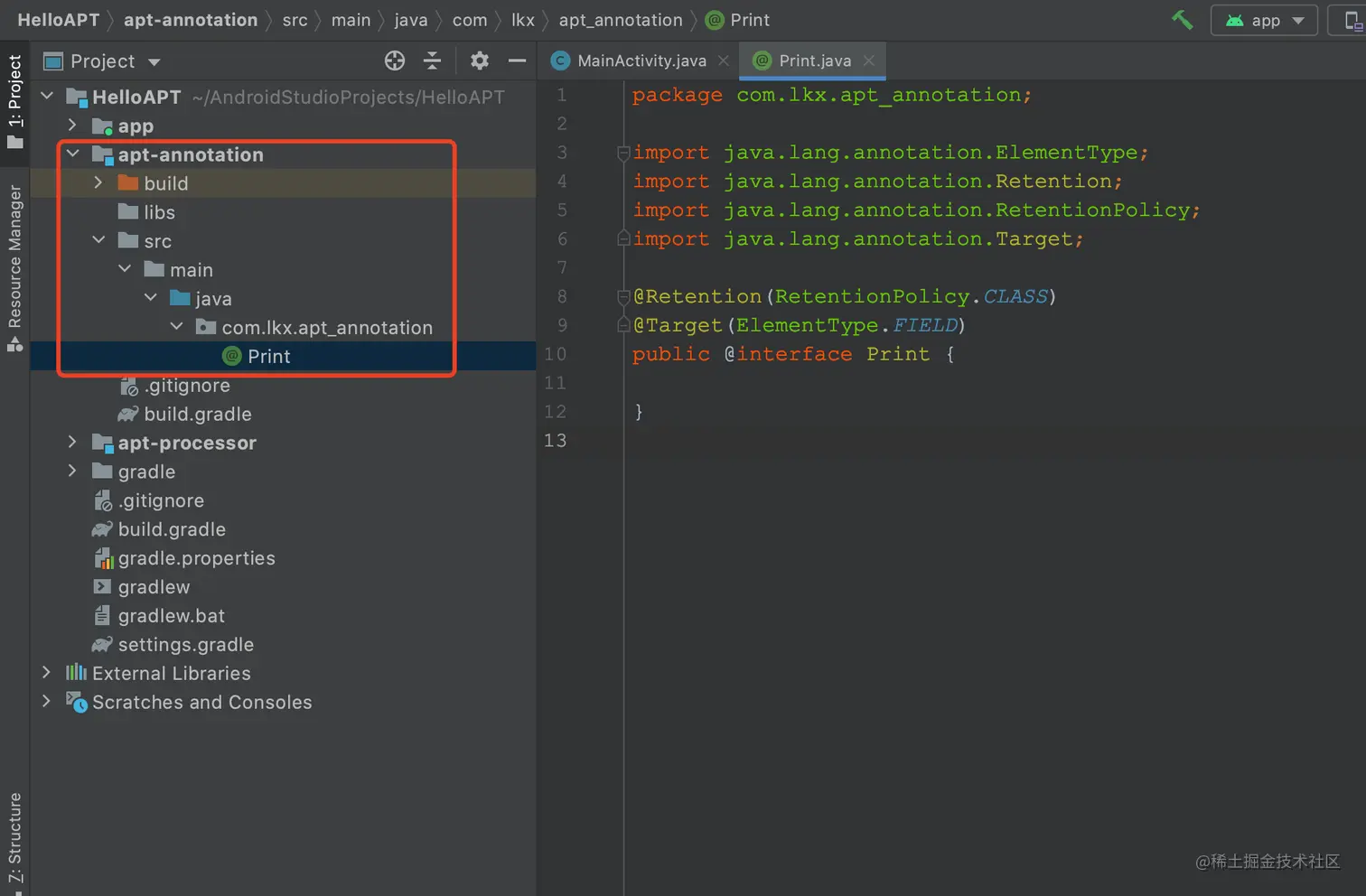Select settings.gradle file in tree

click(185, 645)
